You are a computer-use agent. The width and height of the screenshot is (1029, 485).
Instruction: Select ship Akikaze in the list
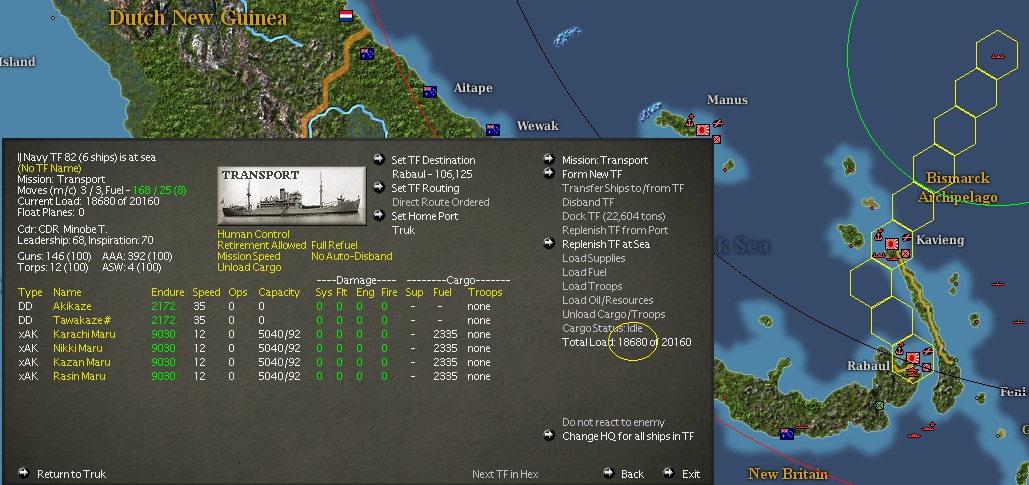(x=72, y=306)
